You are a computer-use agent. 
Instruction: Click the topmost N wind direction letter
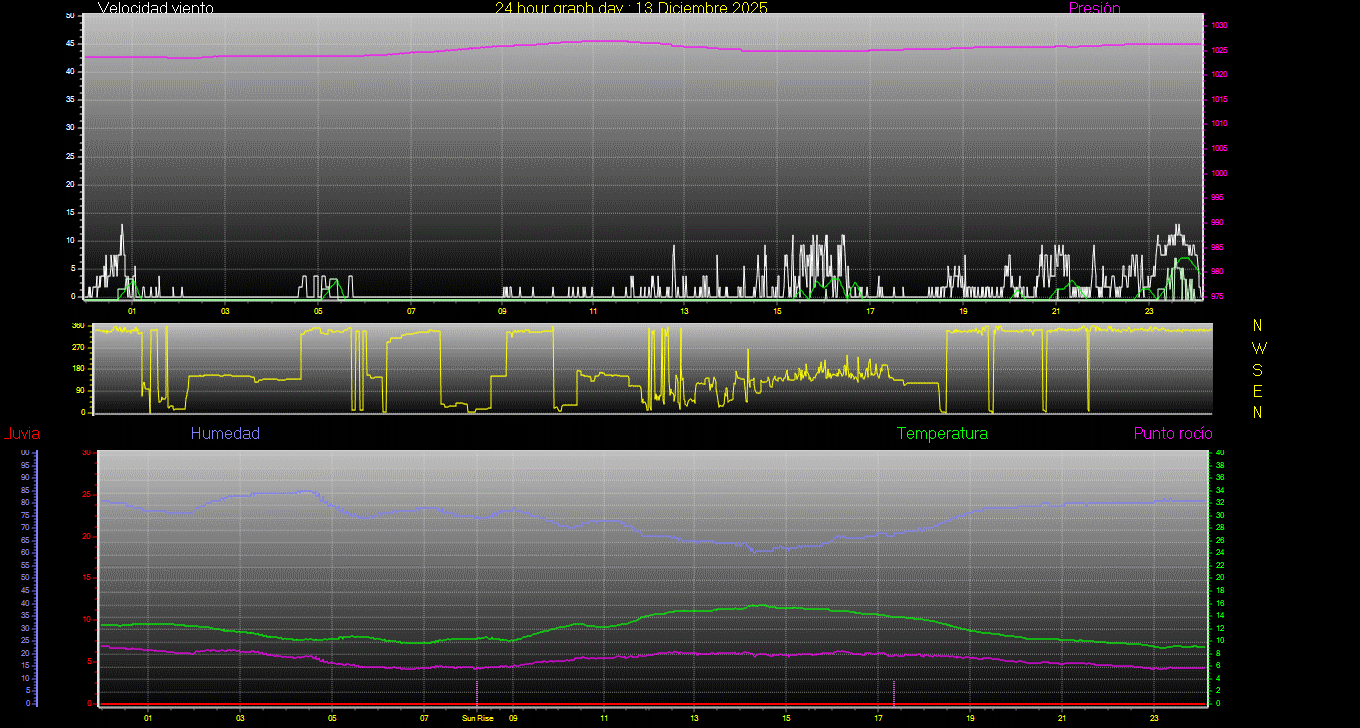click(1258, 326)
